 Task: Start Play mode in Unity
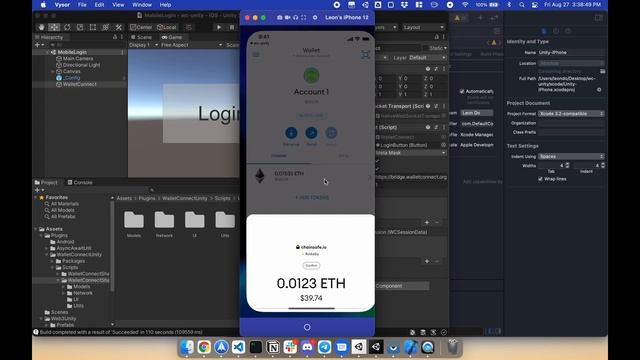(x=219, y=27)
